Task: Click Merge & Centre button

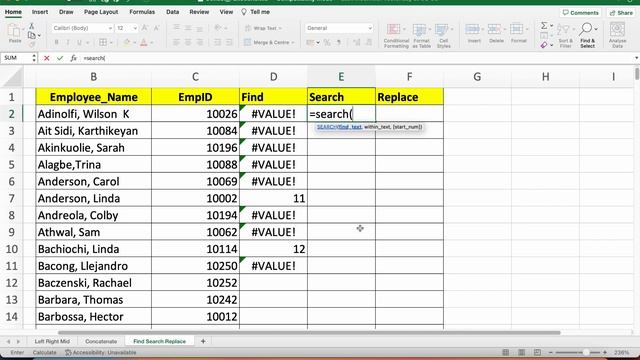Action: click(x=269, y=42)
